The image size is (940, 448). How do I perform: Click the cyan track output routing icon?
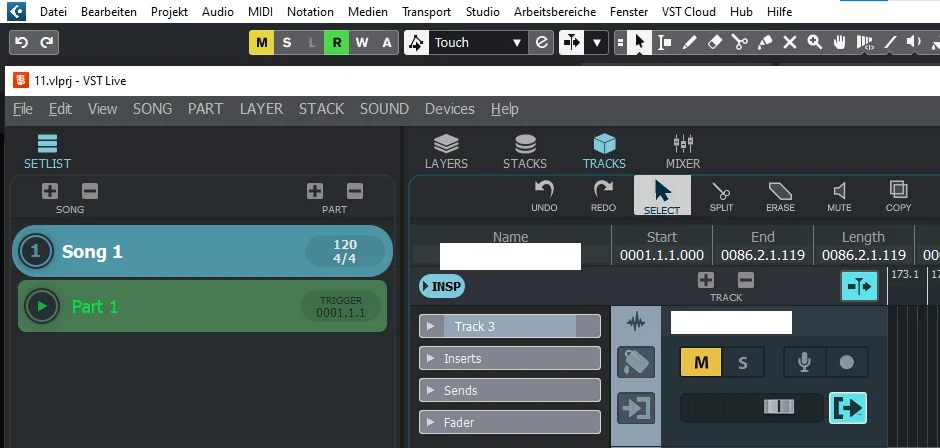click(x=848, y=408)
